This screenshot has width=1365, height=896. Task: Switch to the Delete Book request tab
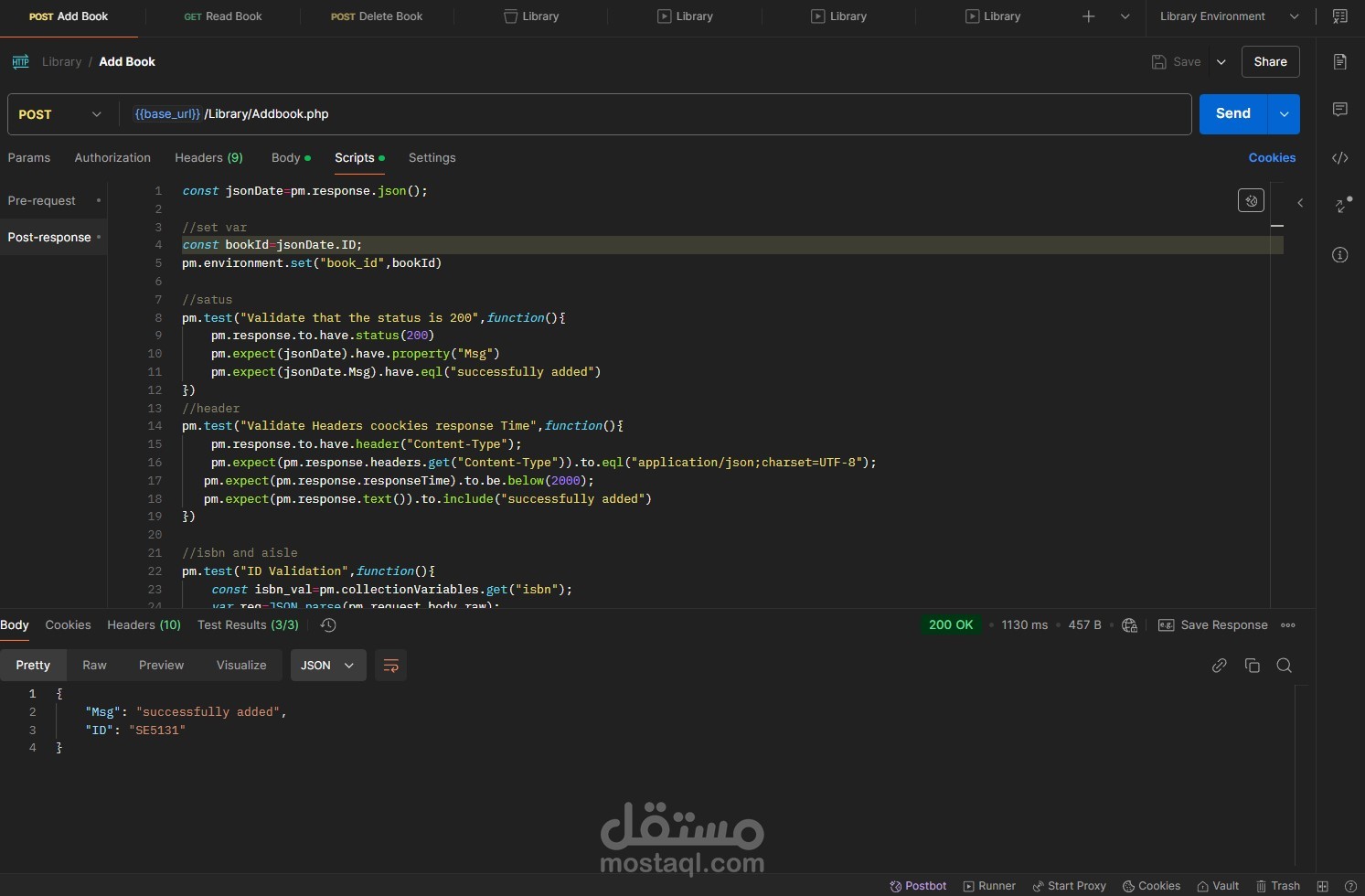377,16
